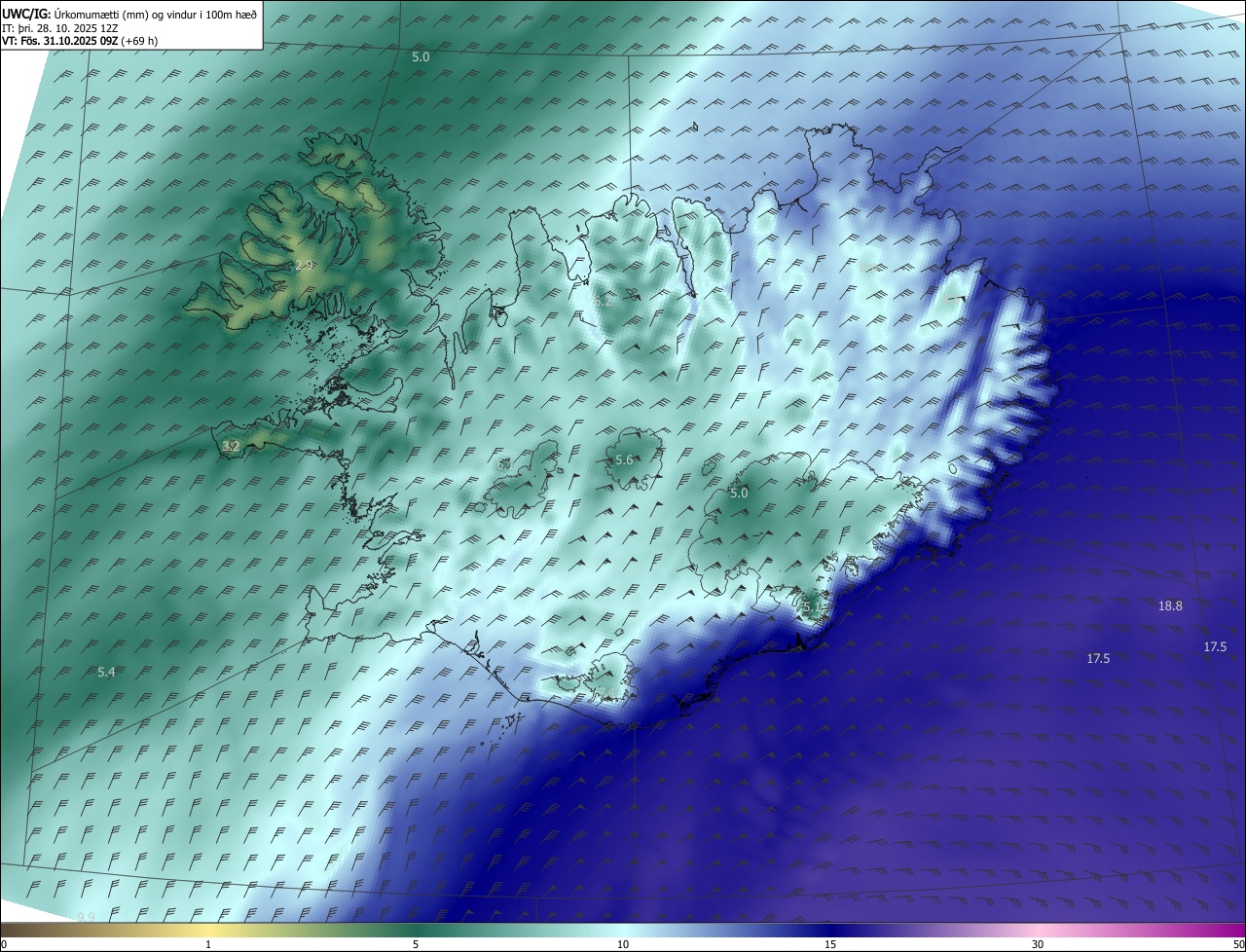Click the 15 tick label of the color scale
Image resolution: width=1246 pixels, height=952 pixels.
[830, 944]
